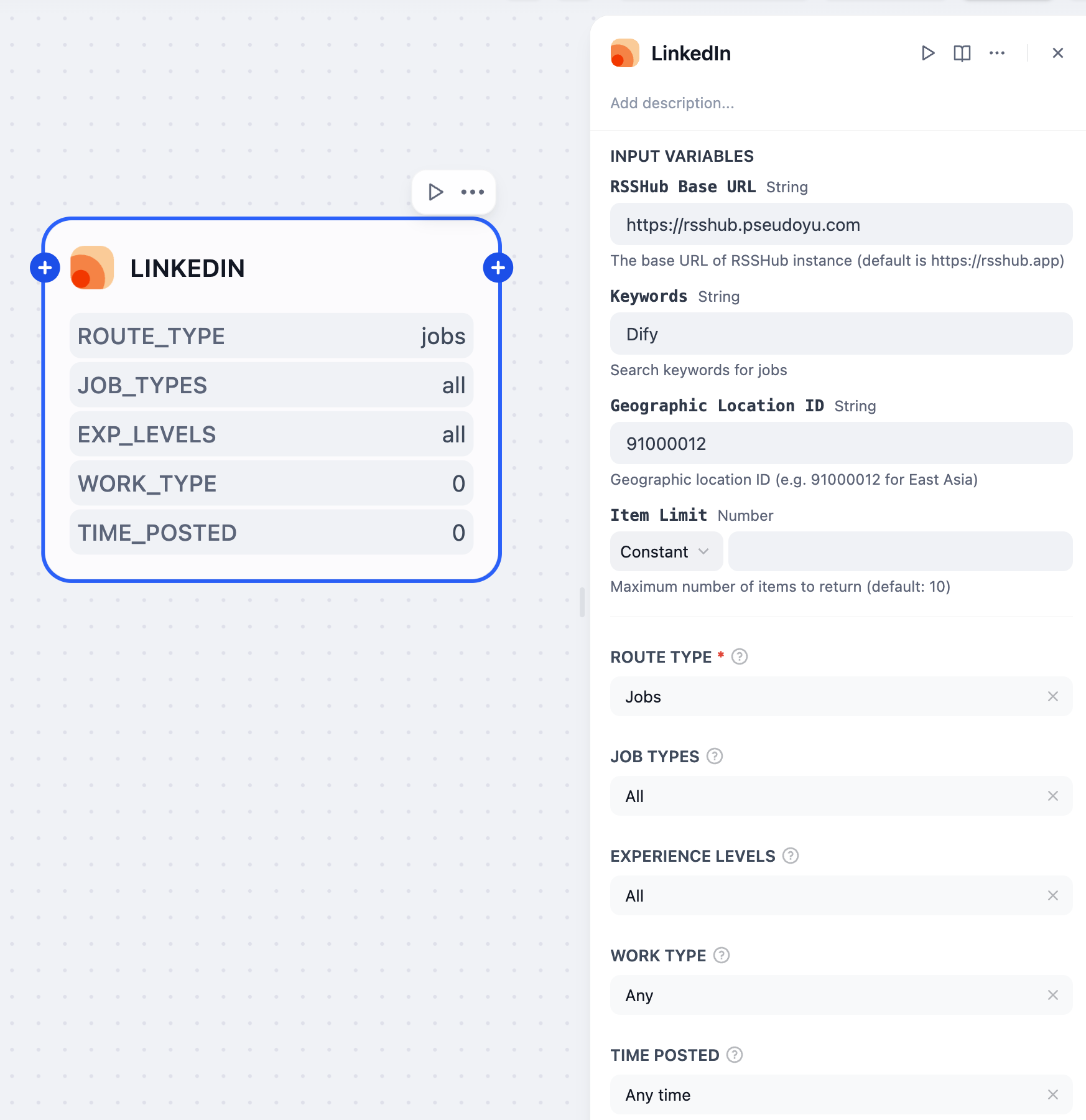Open more options in LinkedIn panel header
Screen dimensions: 1086x1120
pos(996,54)
